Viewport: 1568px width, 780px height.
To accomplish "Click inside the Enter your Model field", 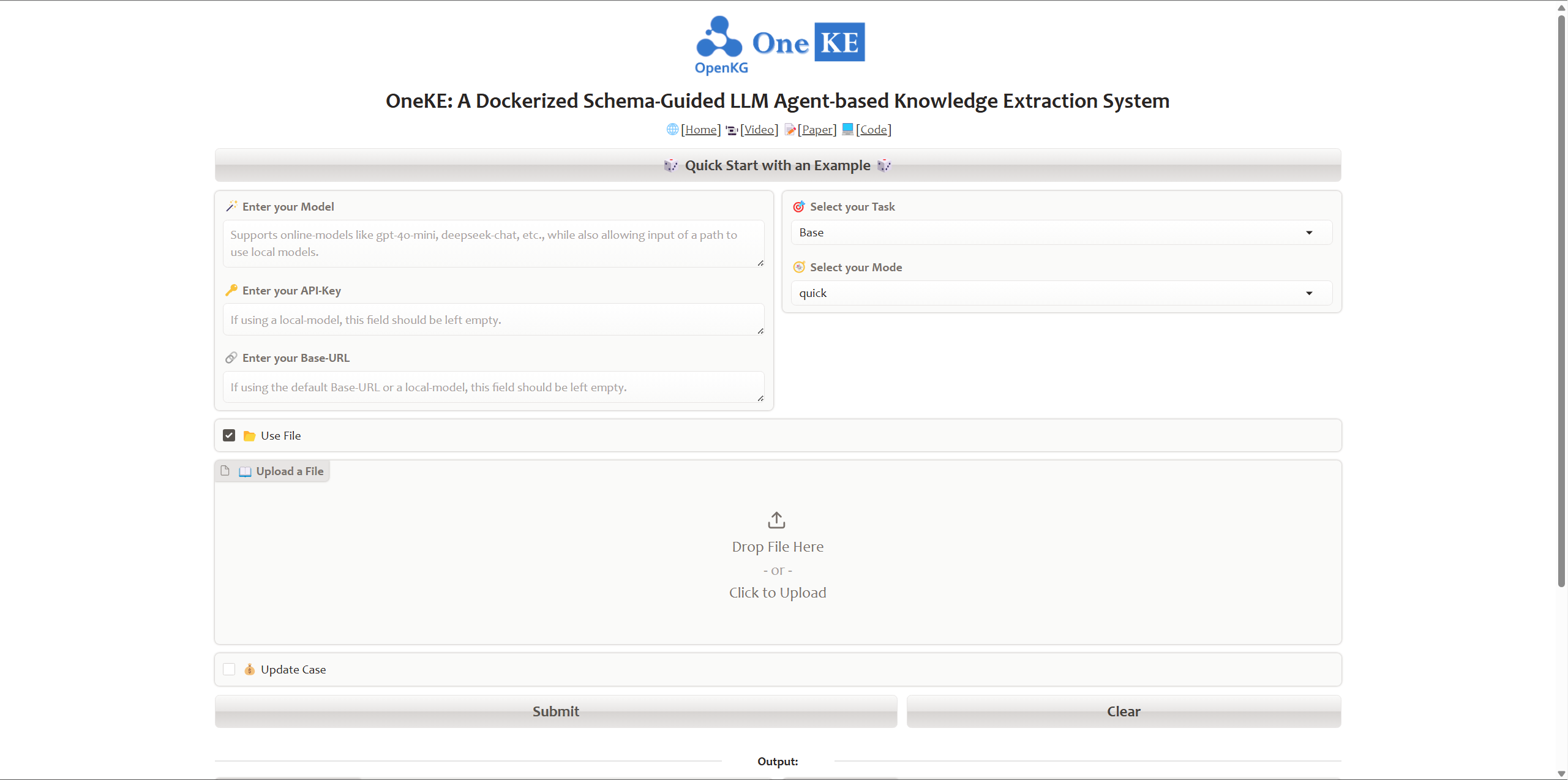I will coord(493,244).
